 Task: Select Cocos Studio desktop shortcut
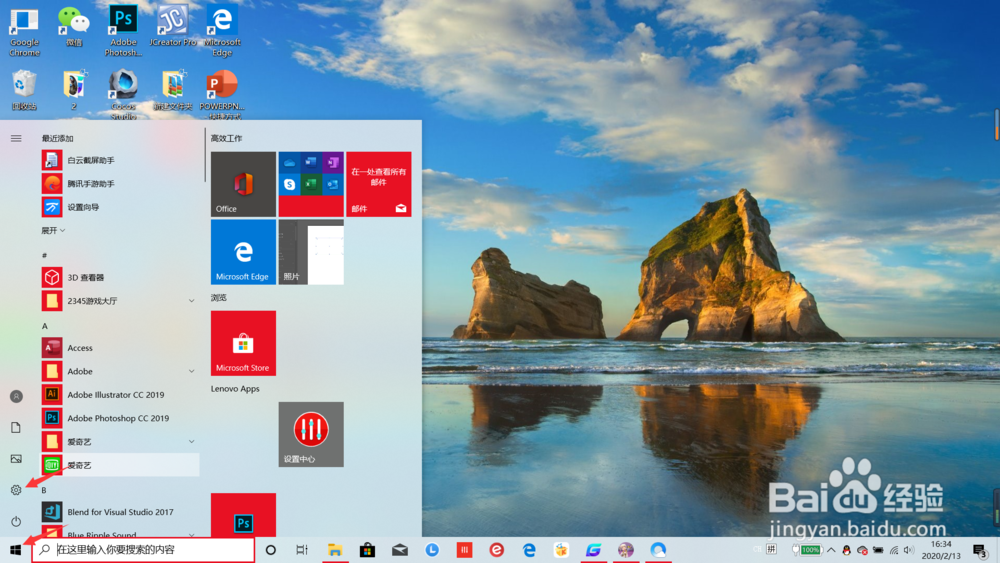123,95
